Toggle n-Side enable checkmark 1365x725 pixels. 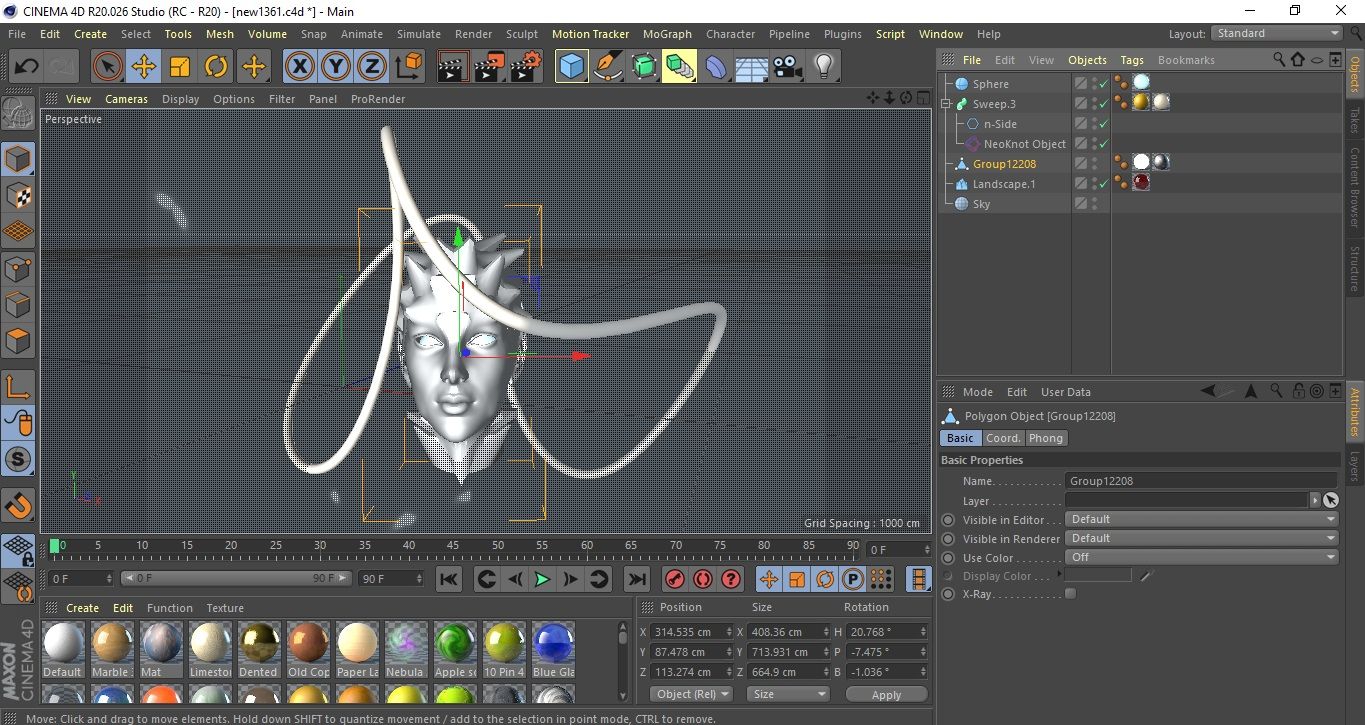[1104, 124]
